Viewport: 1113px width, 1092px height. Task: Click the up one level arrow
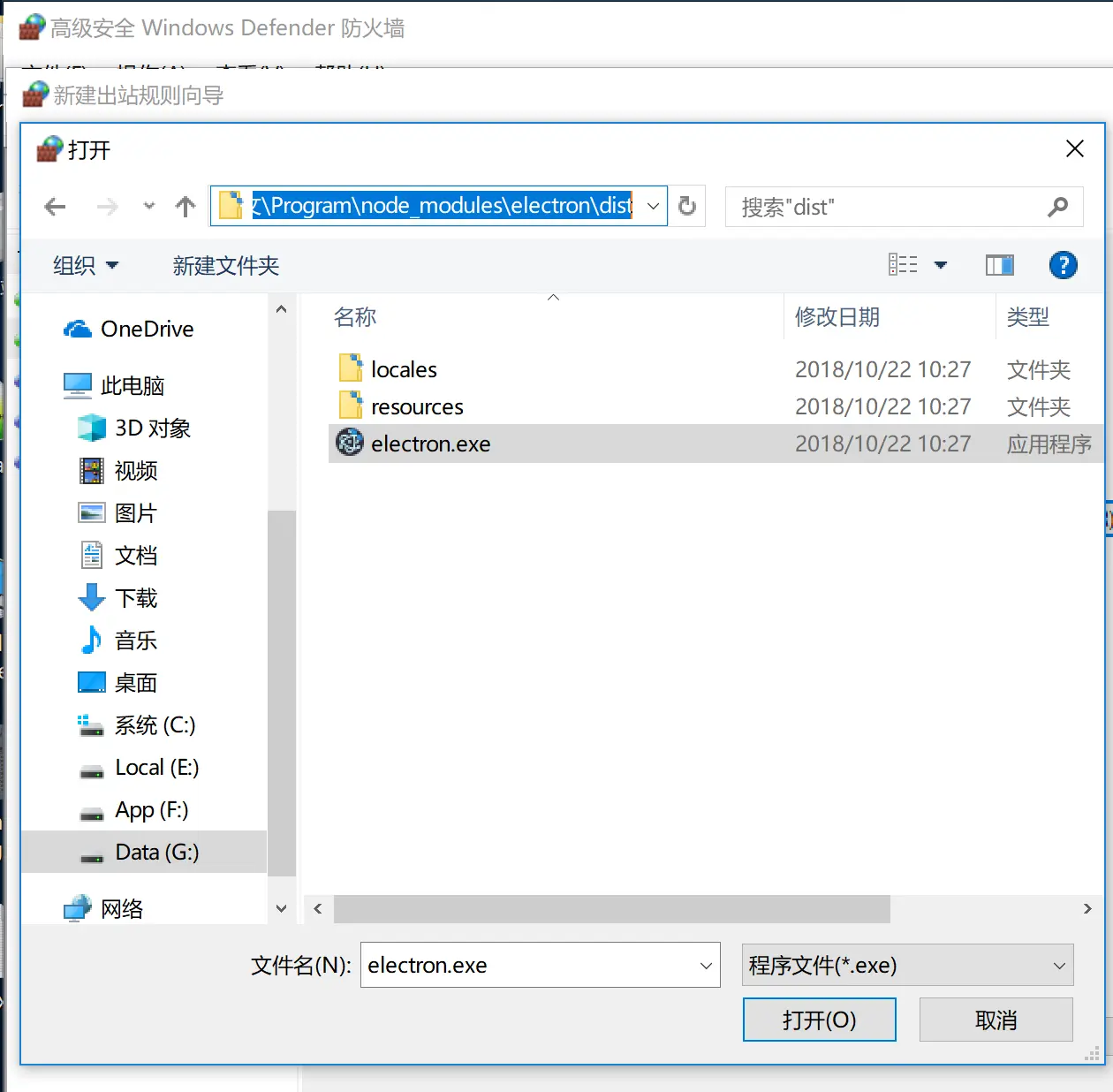[185, 207]
